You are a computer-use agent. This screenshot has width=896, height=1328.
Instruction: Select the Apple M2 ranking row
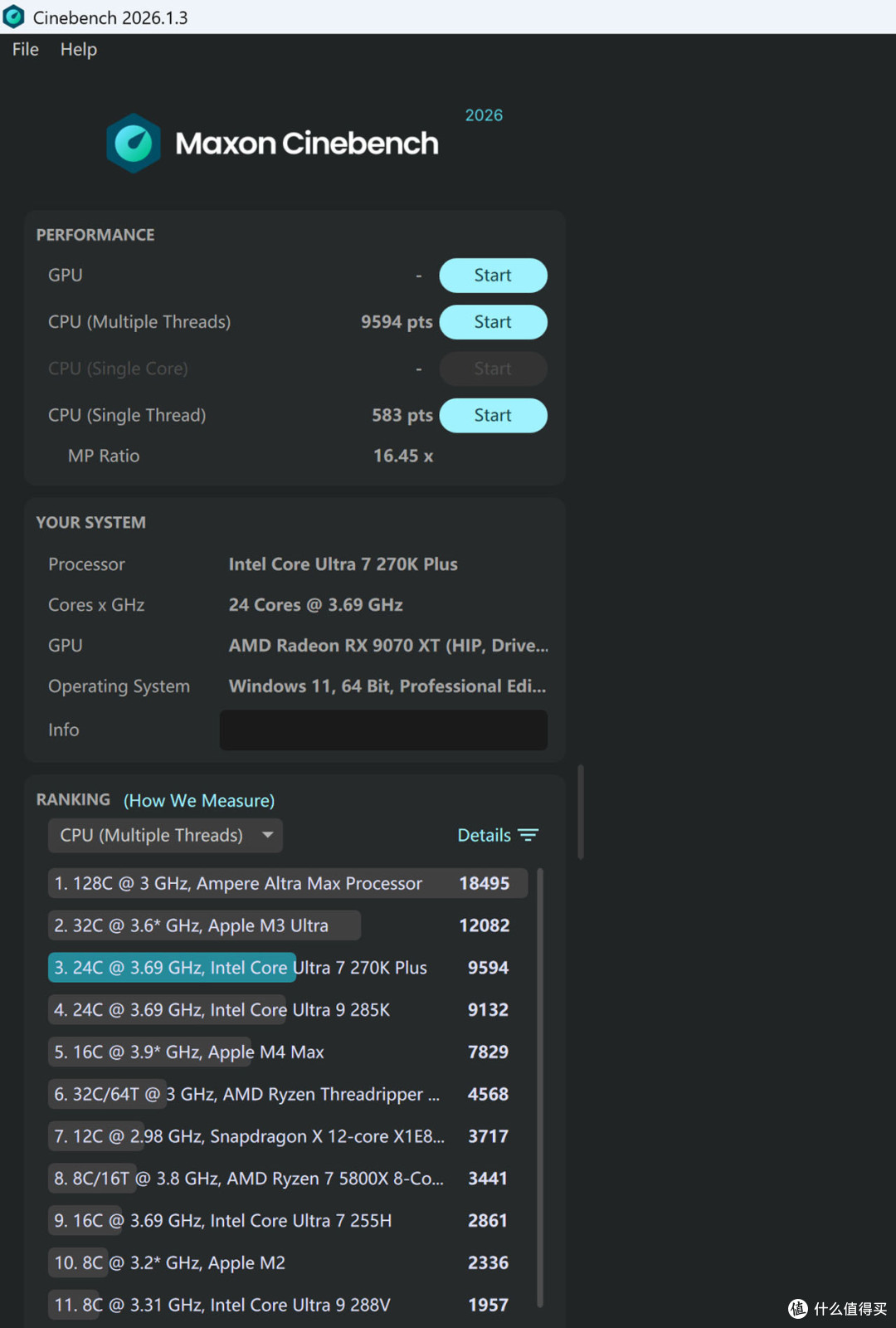[x=287, y=1263]
